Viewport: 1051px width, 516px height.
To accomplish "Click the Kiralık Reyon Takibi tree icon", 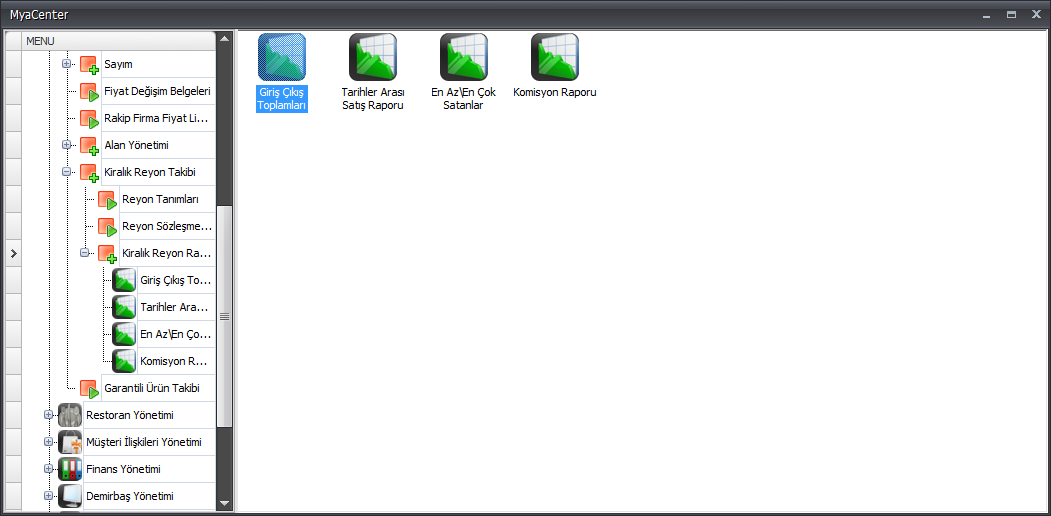I will click(89, 172).
